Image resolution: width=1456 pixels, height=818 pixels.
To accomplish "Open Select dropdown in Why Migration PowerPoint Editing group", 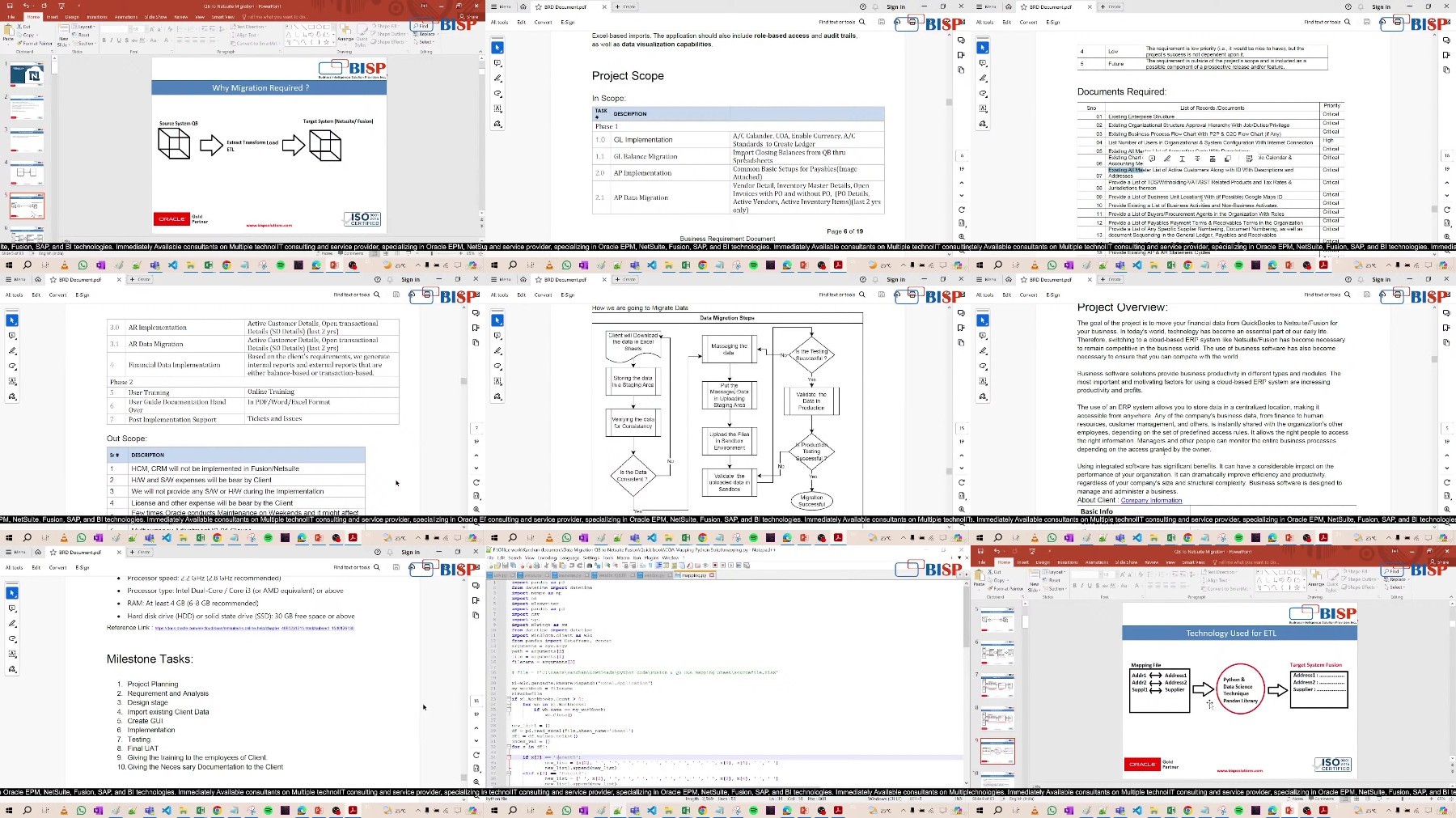I will tap(425, 42).
